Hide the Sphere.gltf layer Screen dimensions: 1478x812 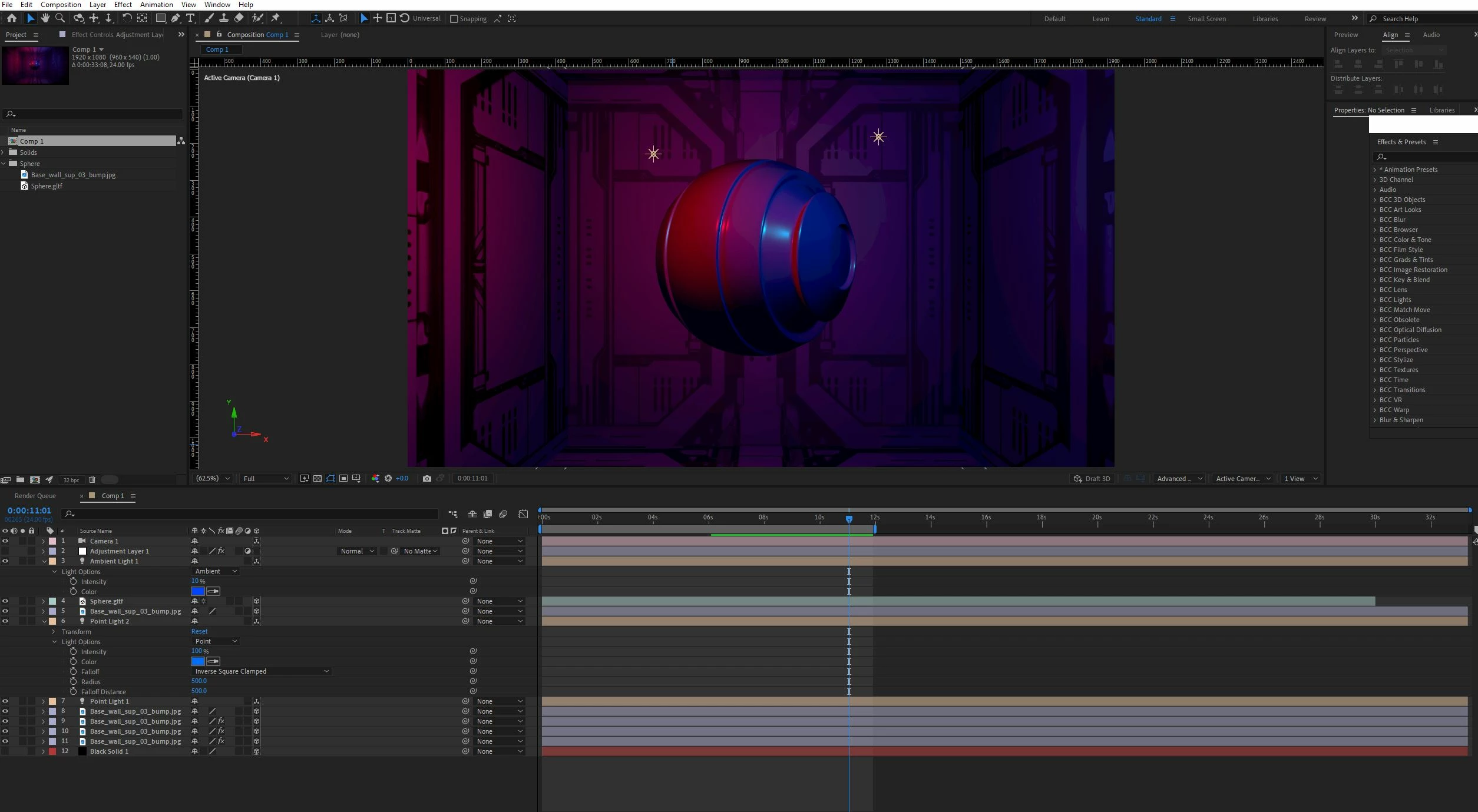(x=5, y=601)
